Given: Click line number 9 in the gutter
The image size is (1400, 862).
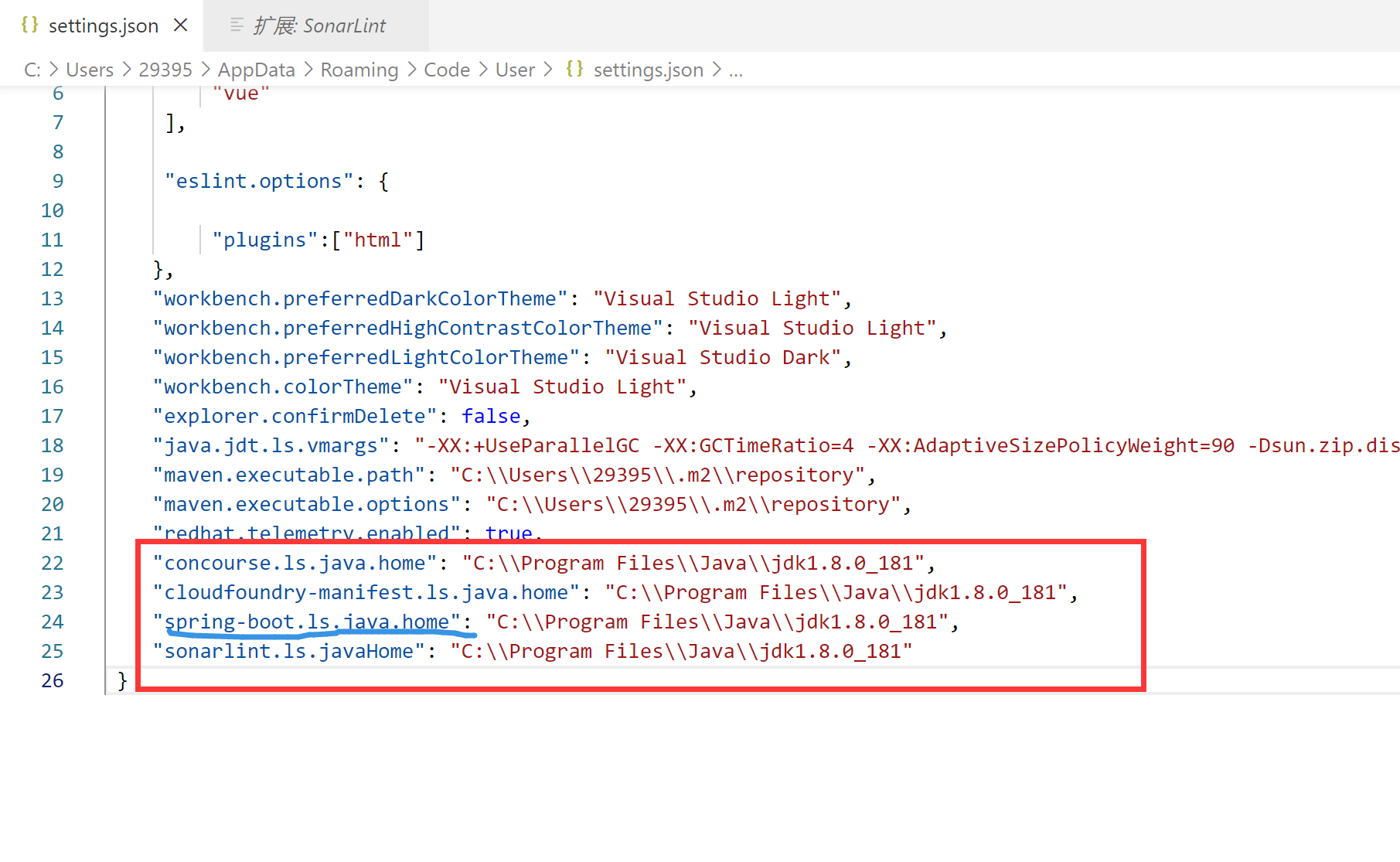Looking at the screenshot, I should click(58, 181).
